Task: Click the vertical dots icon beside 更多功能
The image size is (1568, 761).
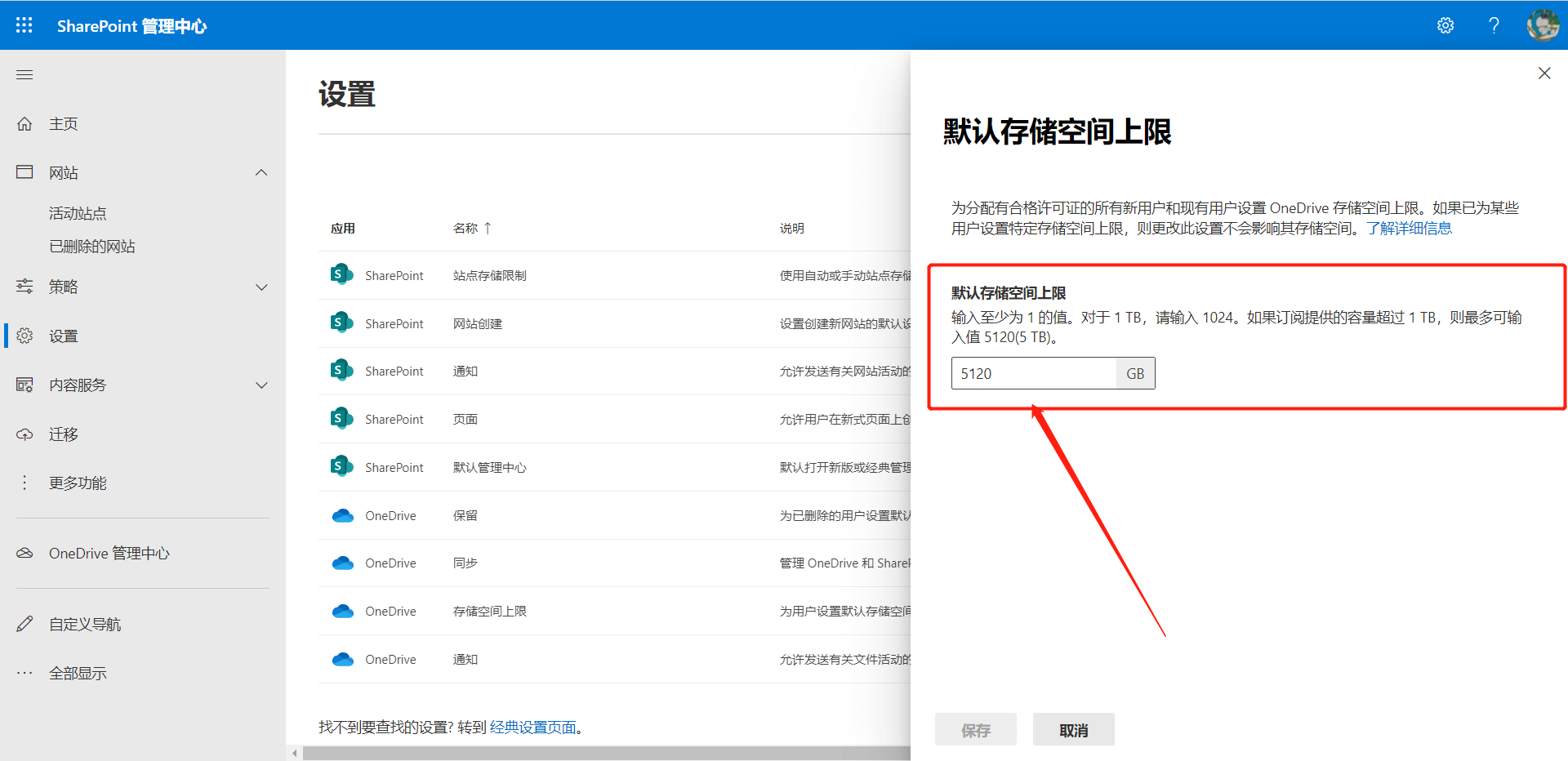Action: (x=24, y=483)
